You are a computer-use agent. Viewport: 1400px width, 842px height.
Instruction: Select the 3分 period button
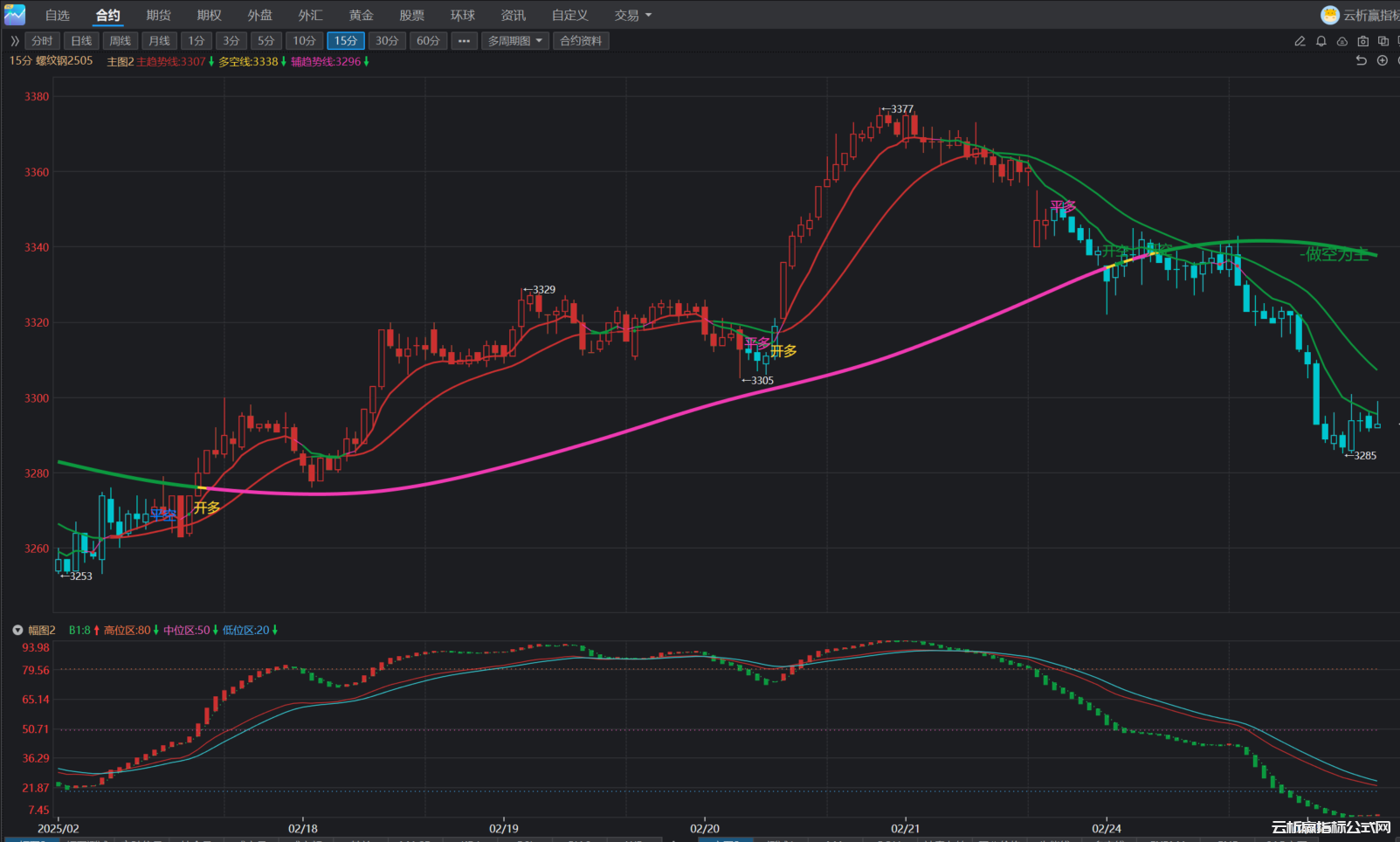(x=231, y=41)
